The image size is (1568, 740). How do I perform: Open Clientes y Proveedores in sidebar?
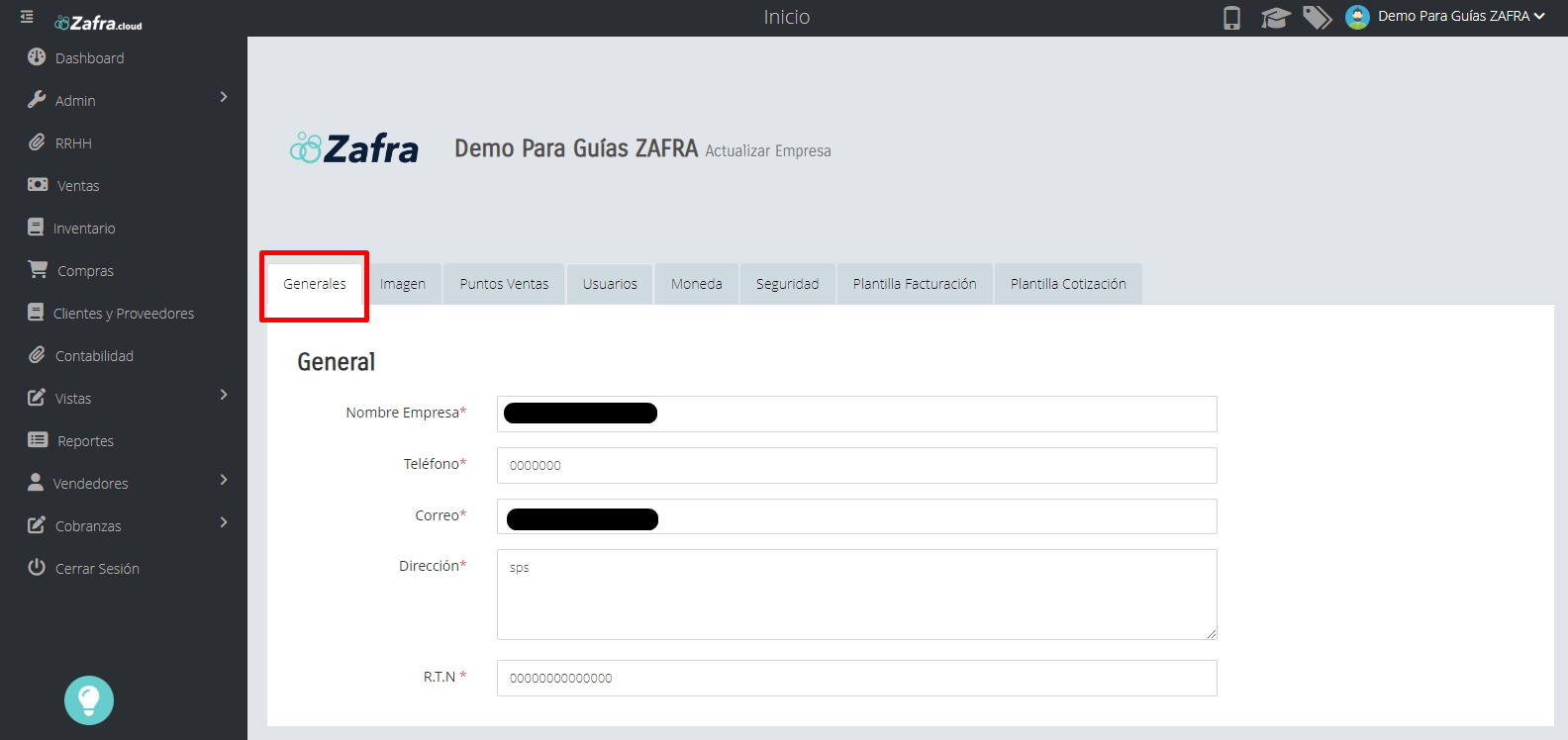click(124, 314)
